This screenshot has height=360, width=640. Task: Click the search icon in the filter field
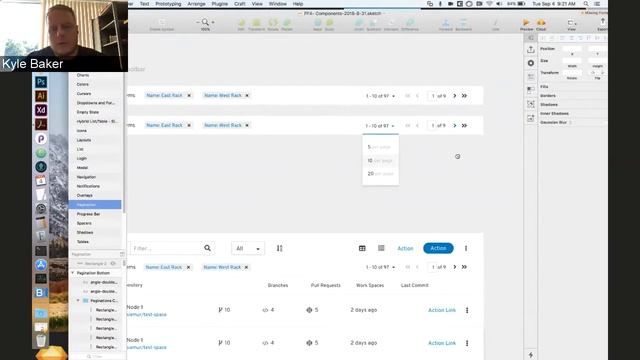[207, 248]
